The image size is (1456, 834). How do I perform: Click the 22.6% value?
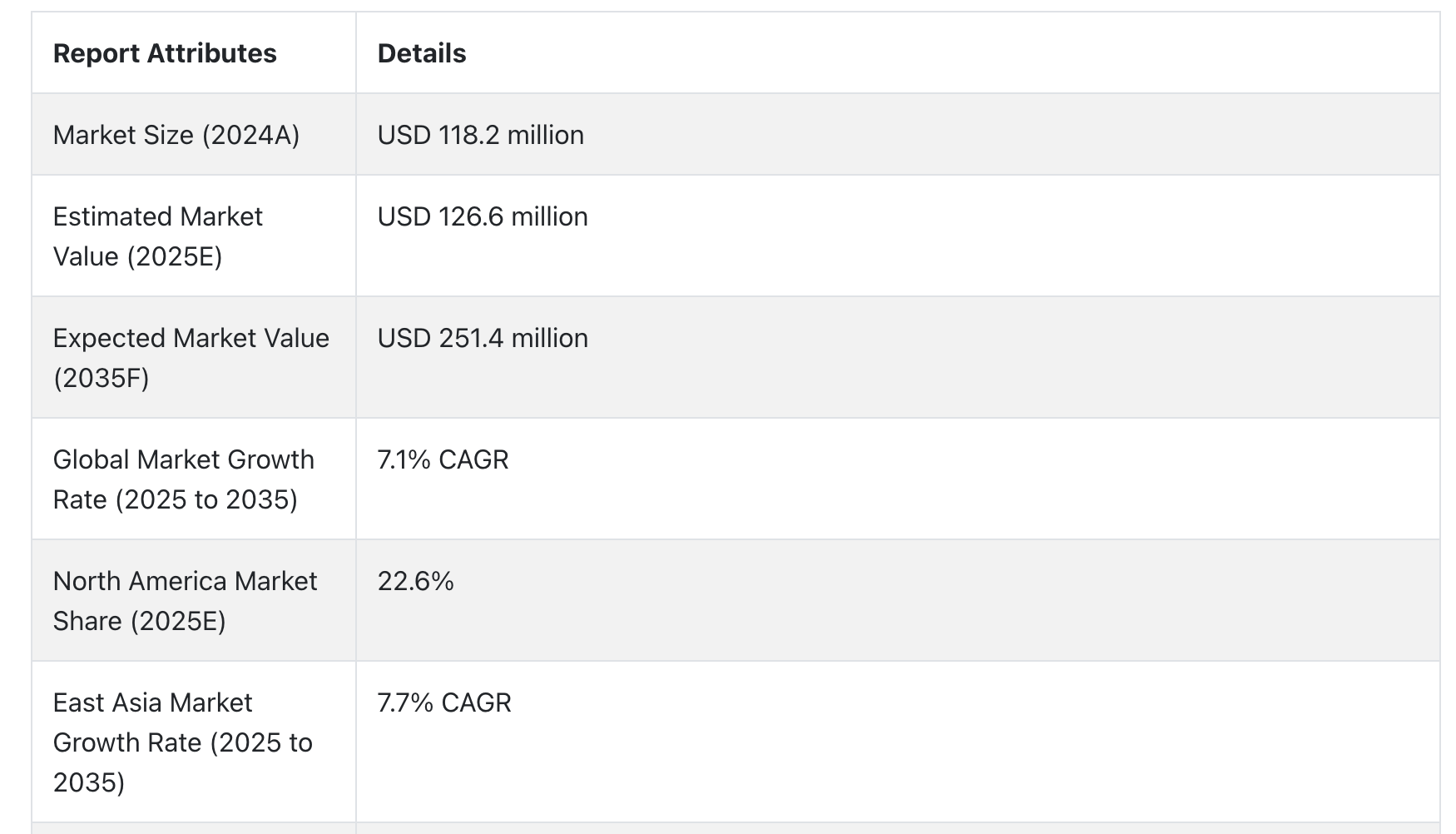(416, 581)
